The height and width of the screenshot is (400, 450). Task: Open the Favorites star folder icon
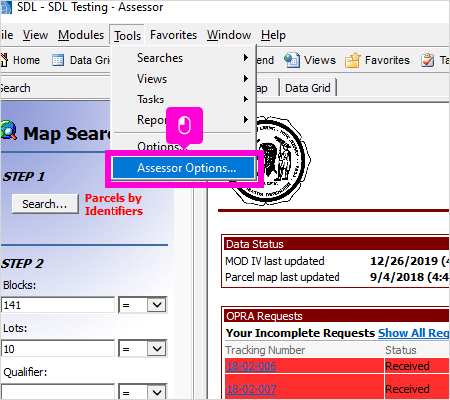click(353, 60)
